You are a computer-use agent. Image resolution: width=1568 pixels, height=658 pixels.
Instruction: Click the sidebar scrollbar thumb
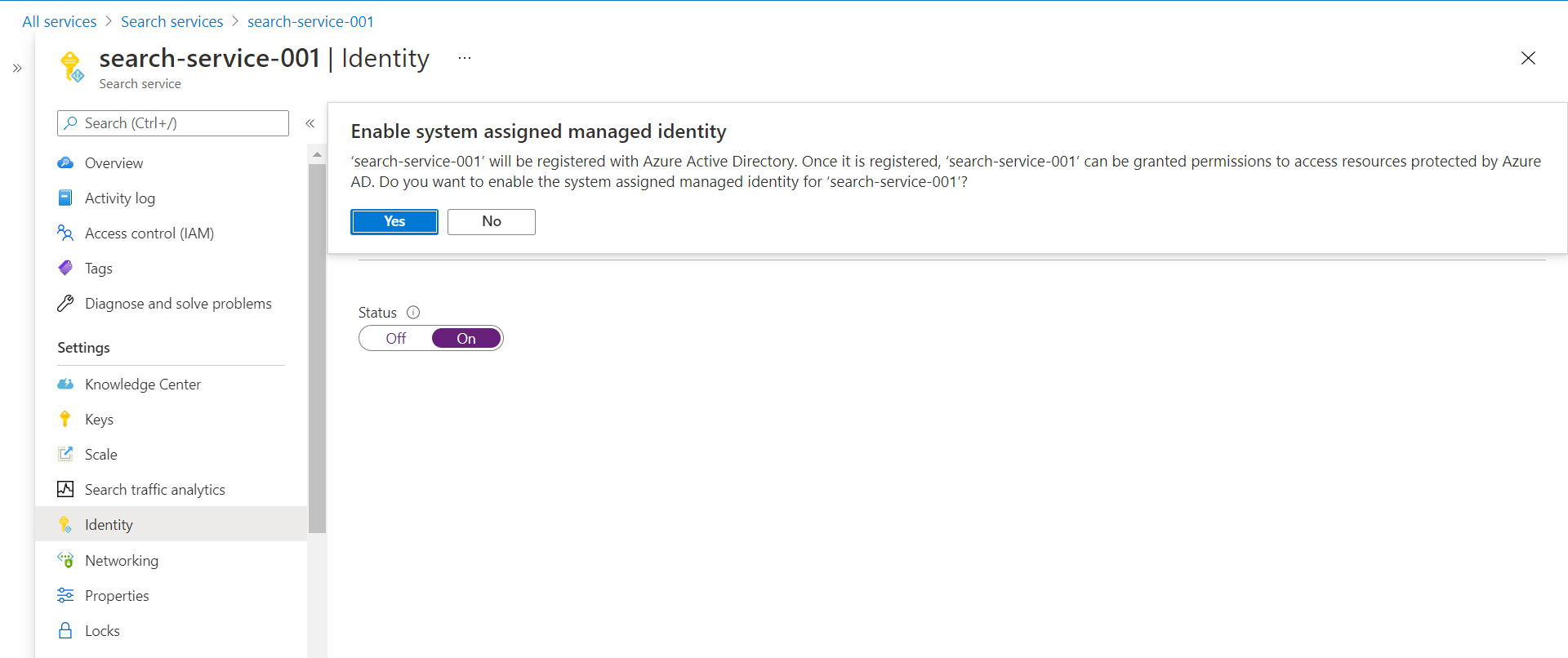[x=317, y=349]
